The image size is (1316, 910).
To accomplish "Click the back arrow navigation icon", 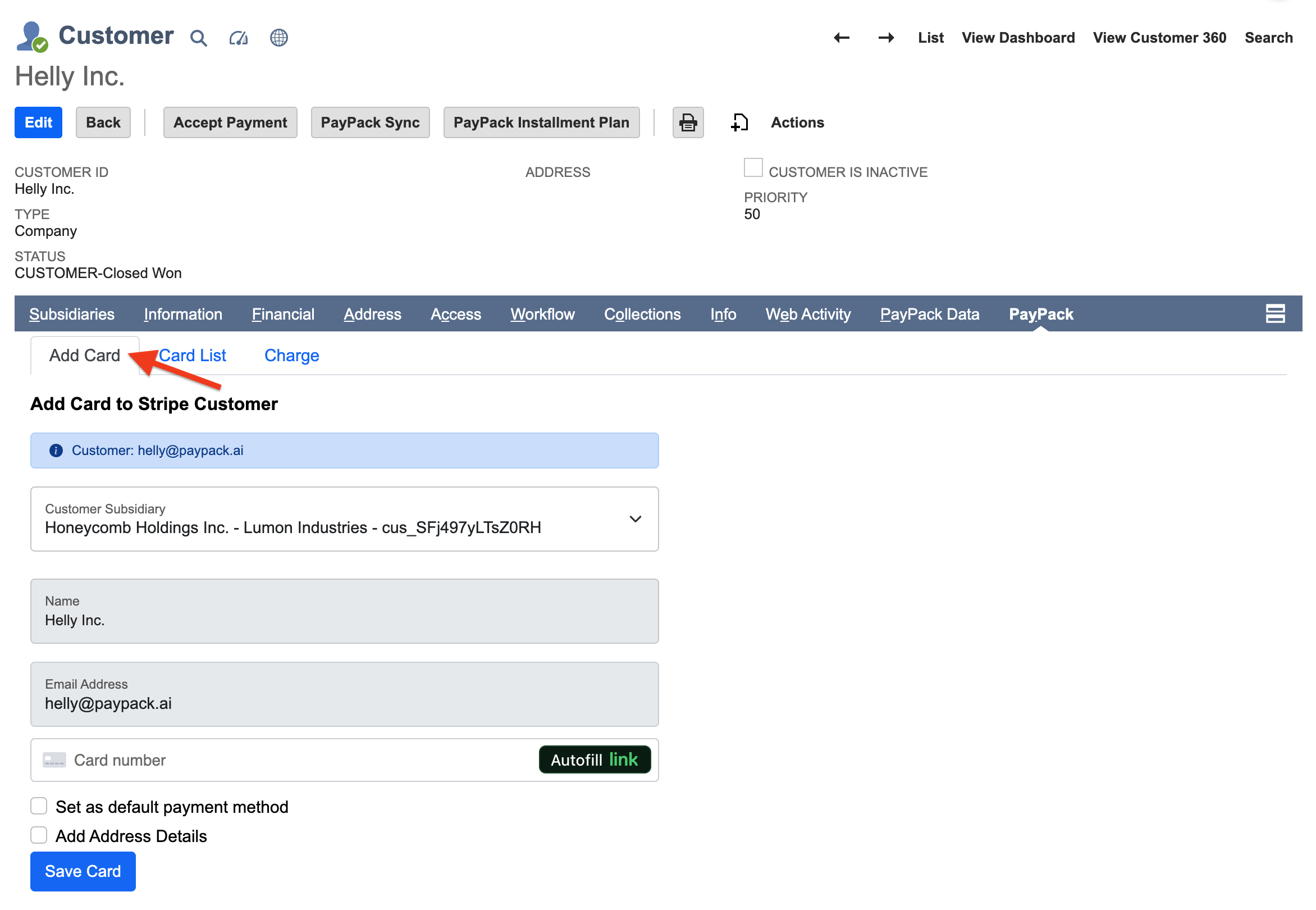I will 841,38.
